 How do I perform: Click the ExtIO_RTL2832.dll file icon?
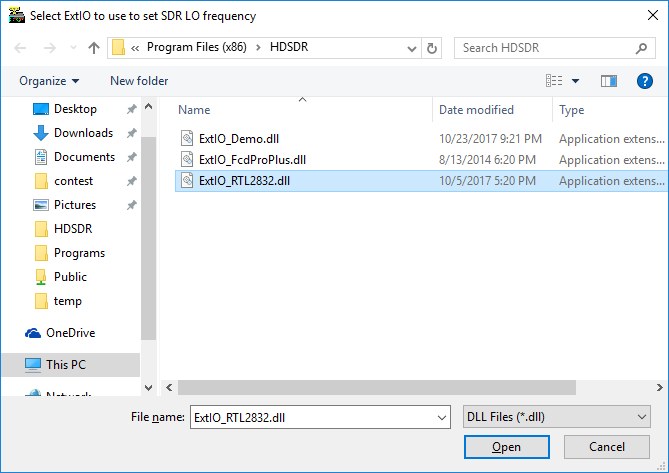[187, 180]
